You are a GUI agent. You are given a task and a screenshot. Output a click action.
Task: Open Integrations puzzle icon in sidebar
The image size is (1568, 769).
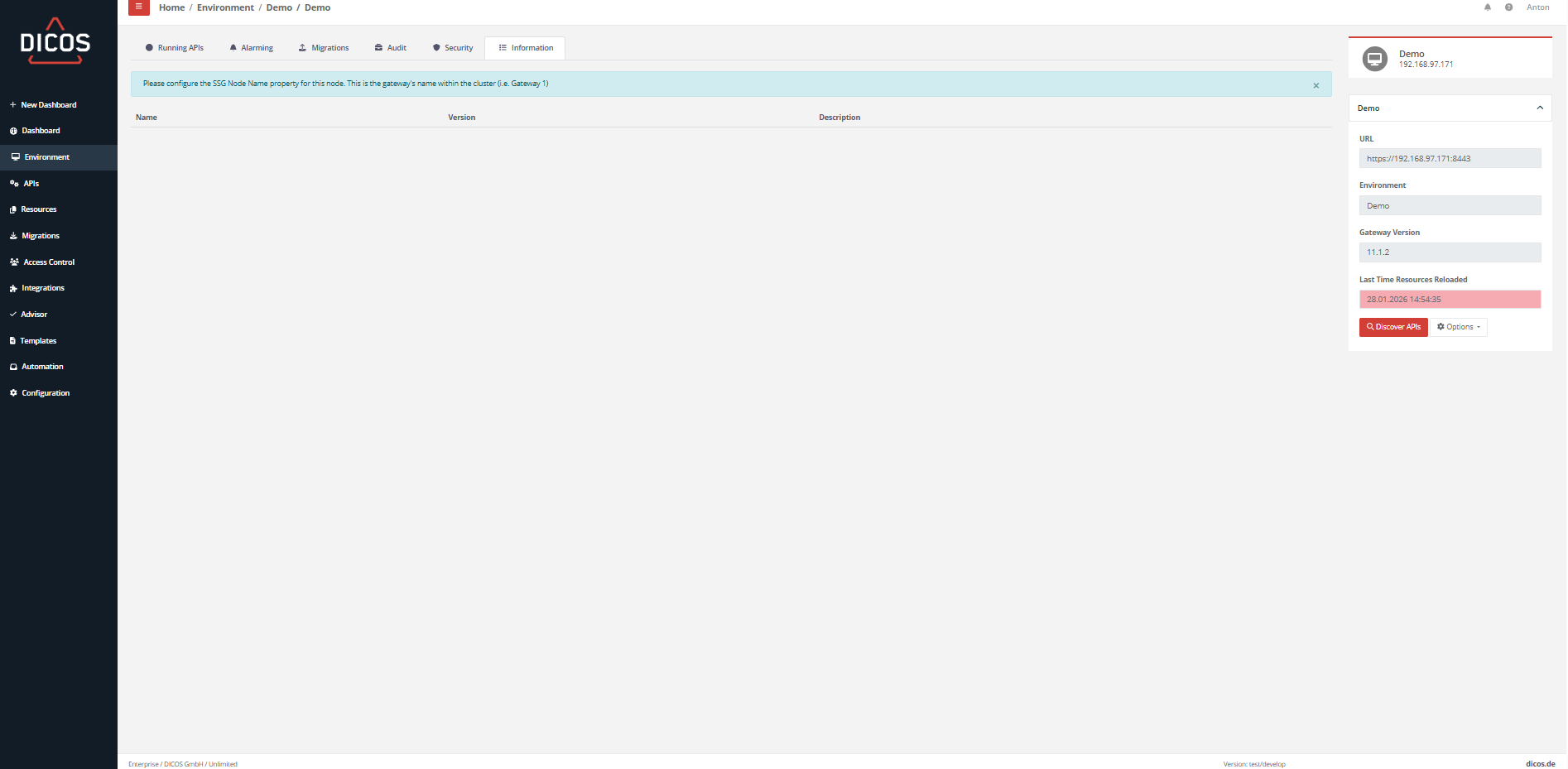pyautogui.click(x=13, y=288)
